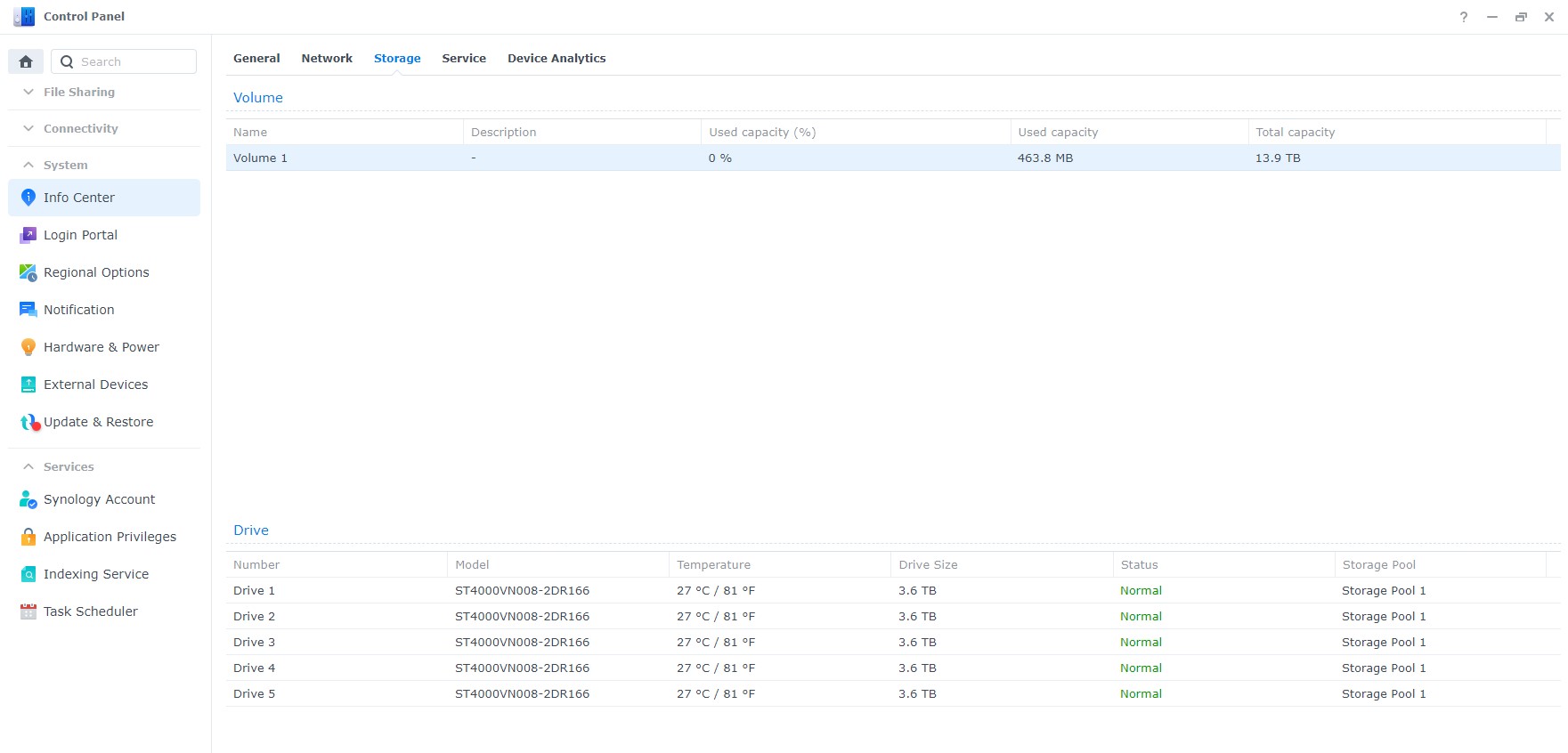Viewport: 1568px width, 753px height.
Task: Open the Service tab
Action: (x=464, y=58)
